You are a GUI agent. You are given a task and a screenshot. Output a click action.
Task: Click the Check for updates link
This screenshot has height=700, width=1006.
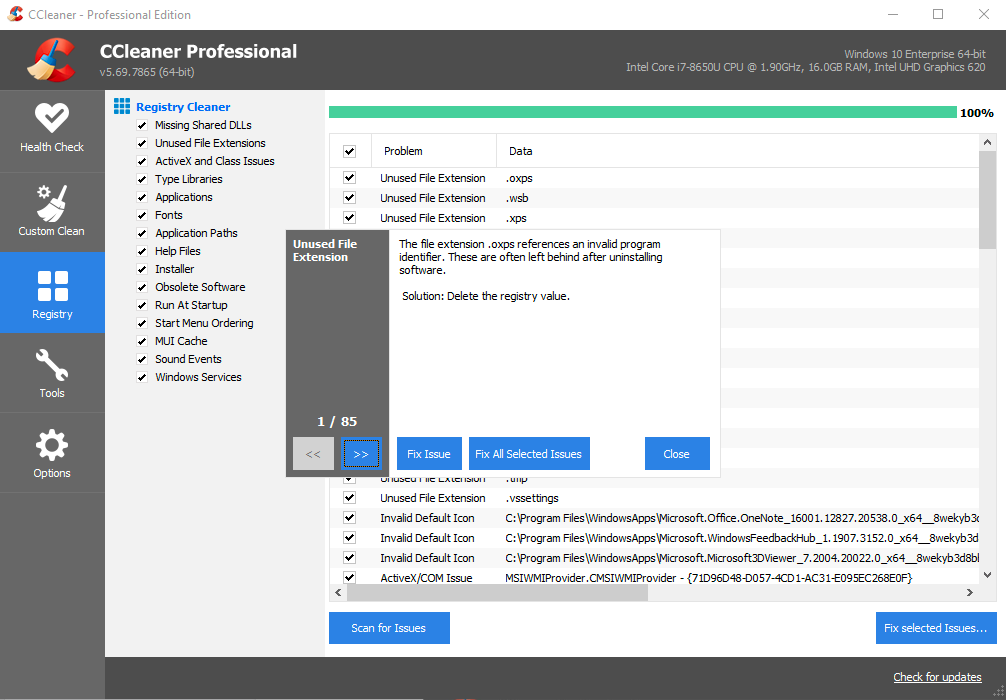tap(937, 677)
